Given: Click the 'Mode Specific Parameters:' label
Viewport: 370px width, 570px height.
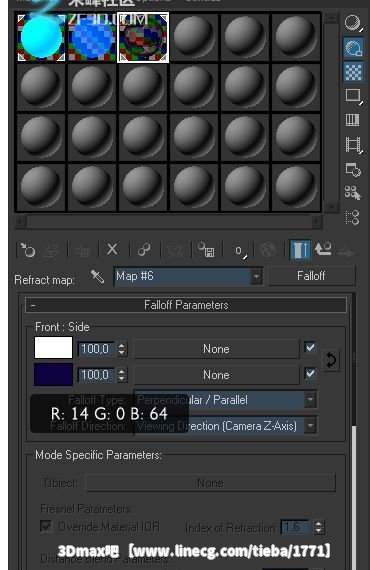Looking at the screenshot, I should tap(98, 455).
